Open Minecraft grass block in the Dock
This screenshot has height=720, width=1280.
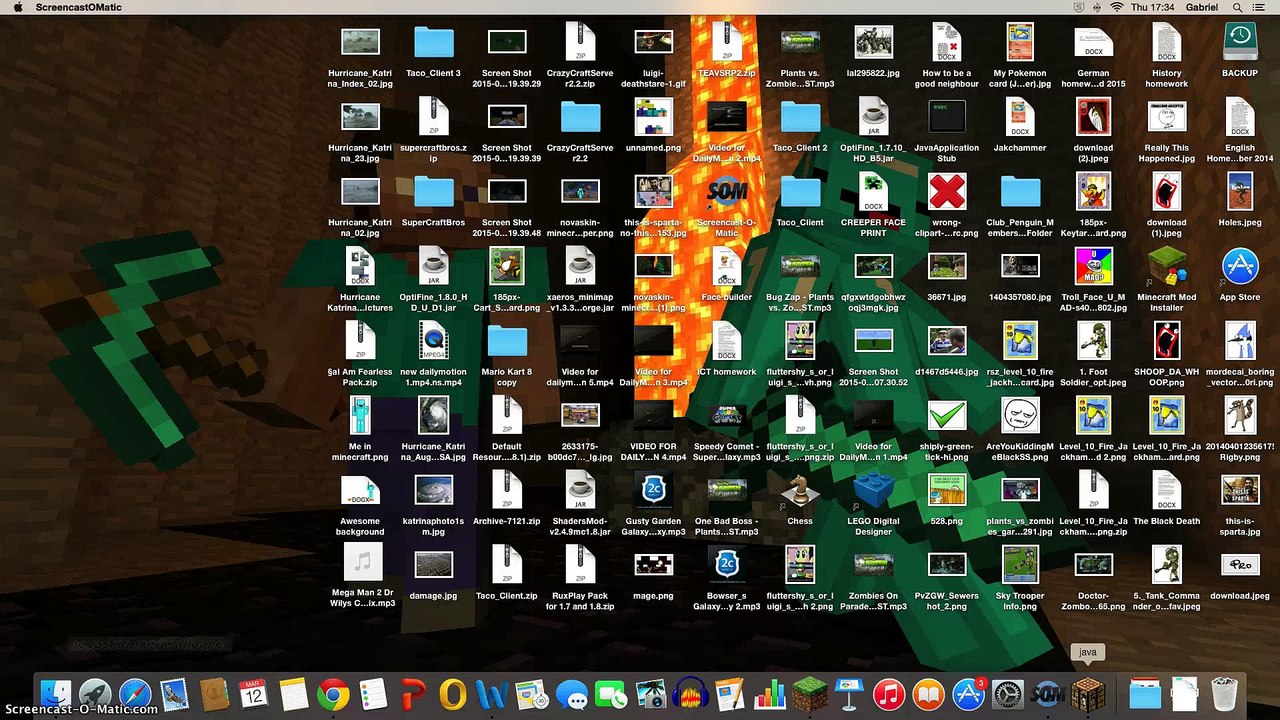(x=809, y=693)
